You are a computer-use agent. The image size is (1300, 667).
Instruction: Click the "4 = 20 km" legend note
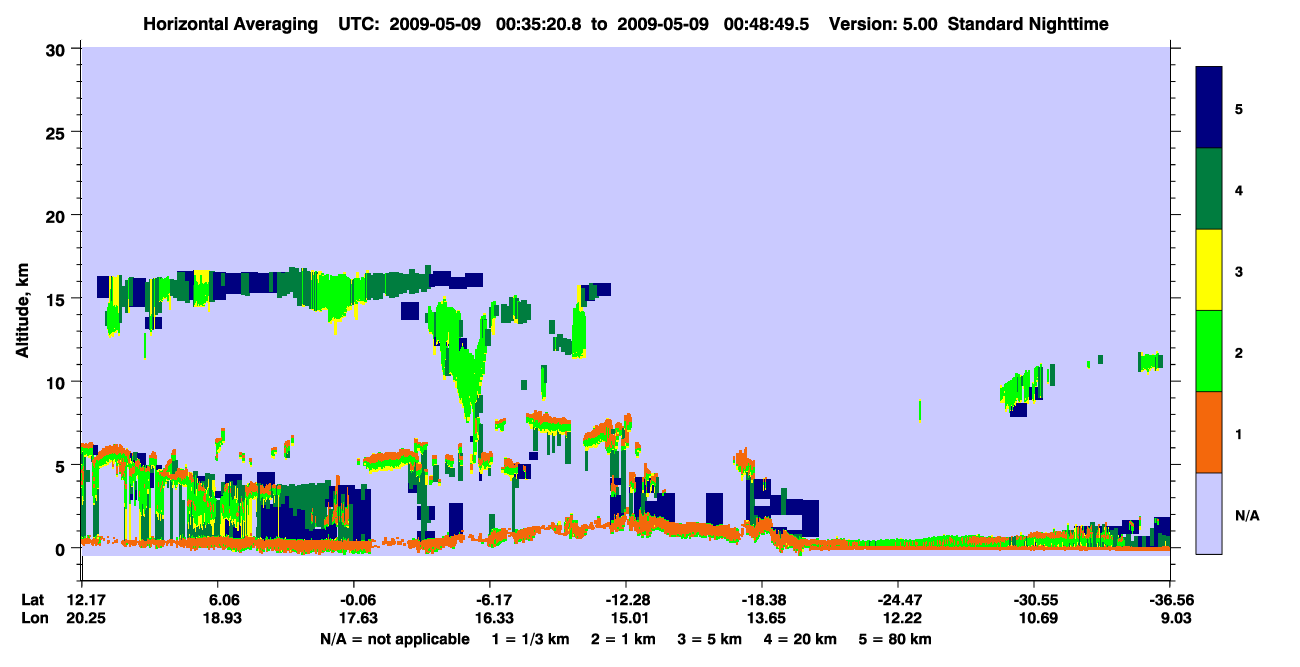(x=799, y=639)
